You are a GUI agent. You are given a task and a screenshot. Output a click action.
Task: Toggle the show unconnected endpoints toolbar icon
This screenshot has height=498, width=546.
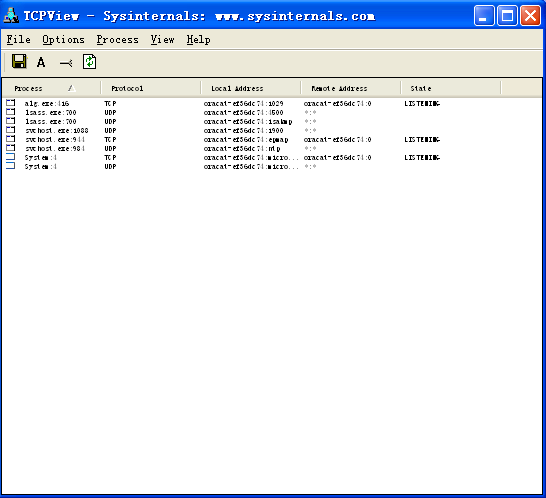click(66, 63)
